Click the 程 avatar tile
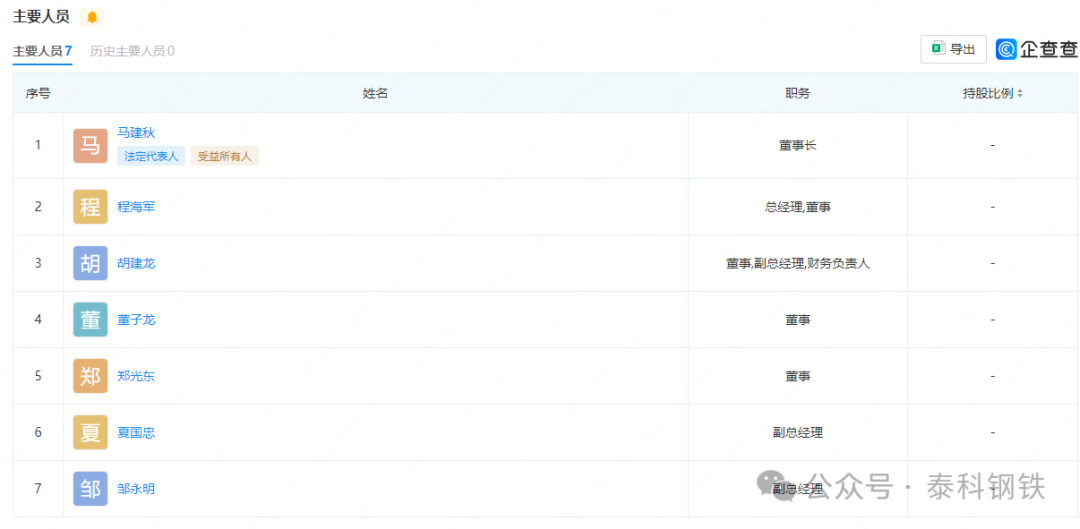This screenshot has height=529, width=1080. coord(90,207)
